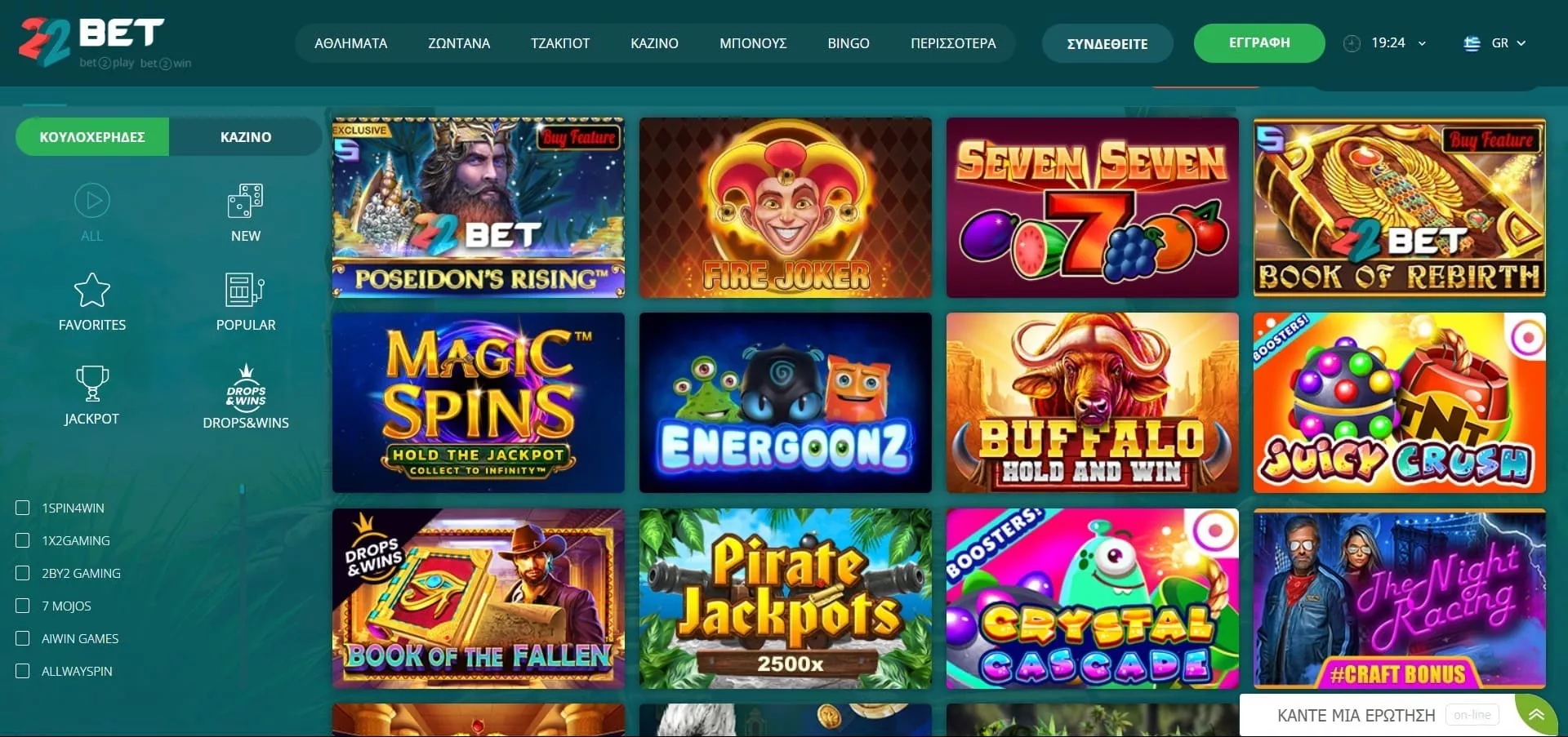Click the ΕΓΓΡΑΦΗ registration button

click(x=1259, y=43)
